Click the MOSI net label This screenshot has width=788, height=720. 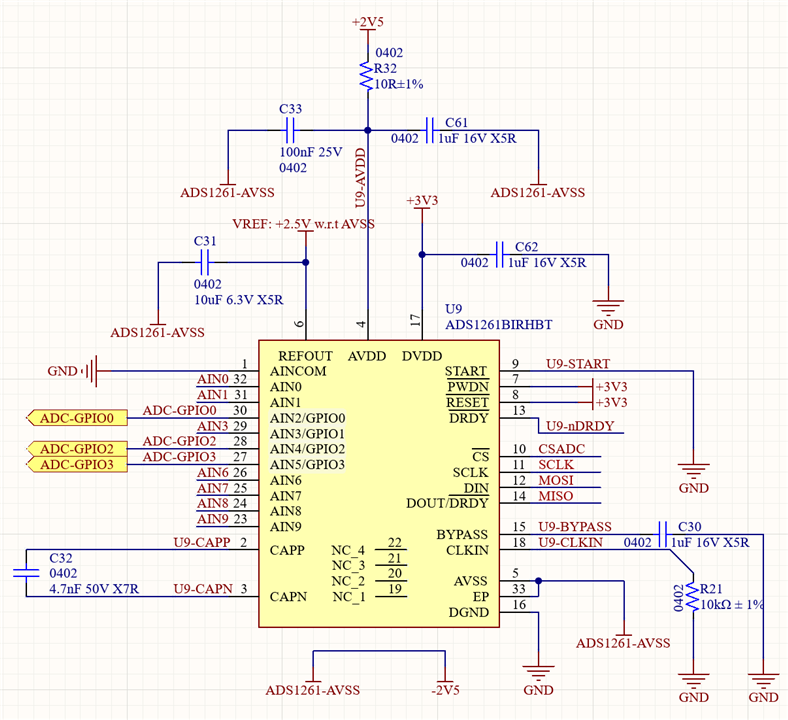(556, 480)
